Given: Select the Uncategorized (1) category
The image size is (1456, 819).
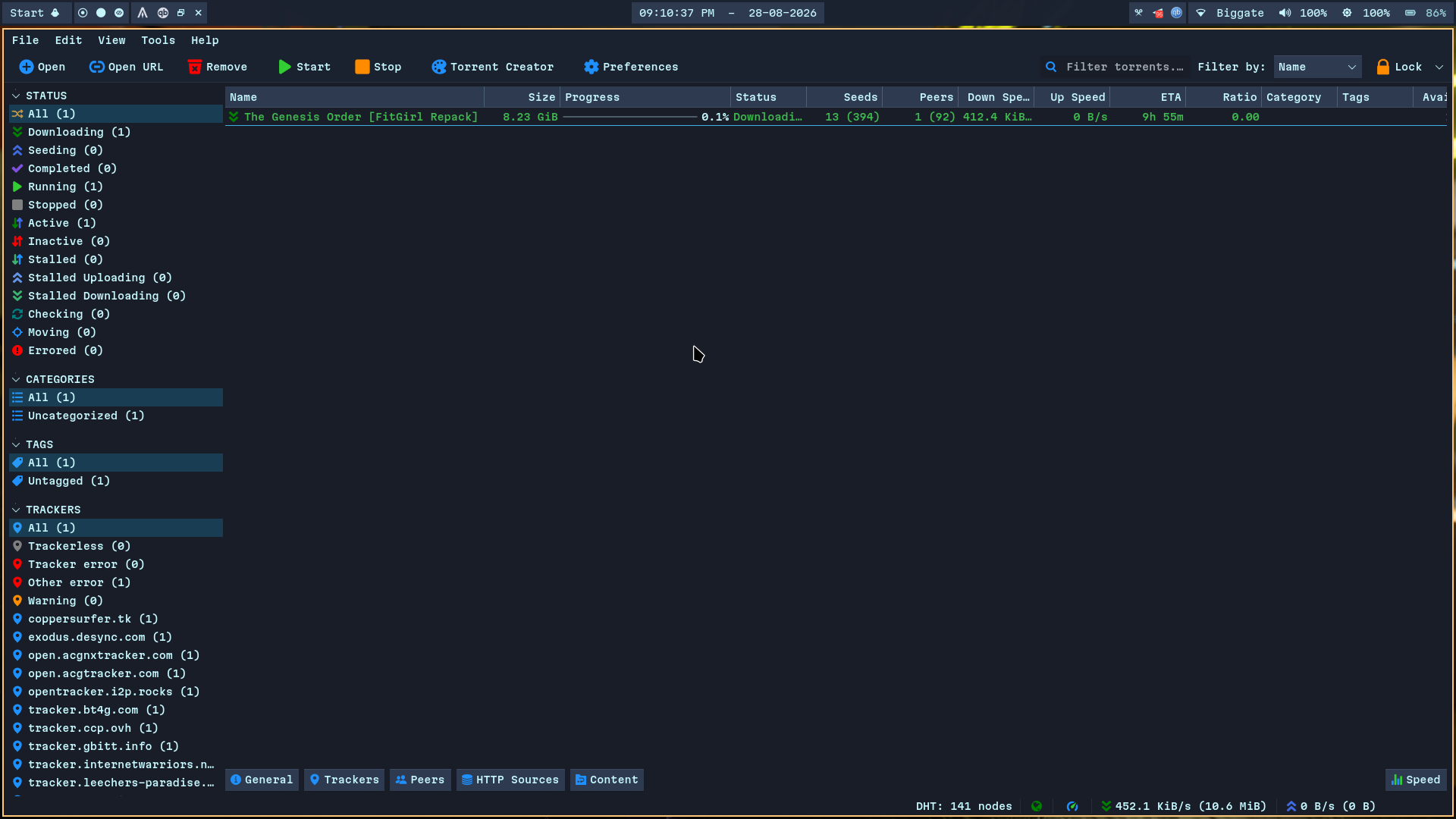Looking at the screenshot, I should point(116,416).
